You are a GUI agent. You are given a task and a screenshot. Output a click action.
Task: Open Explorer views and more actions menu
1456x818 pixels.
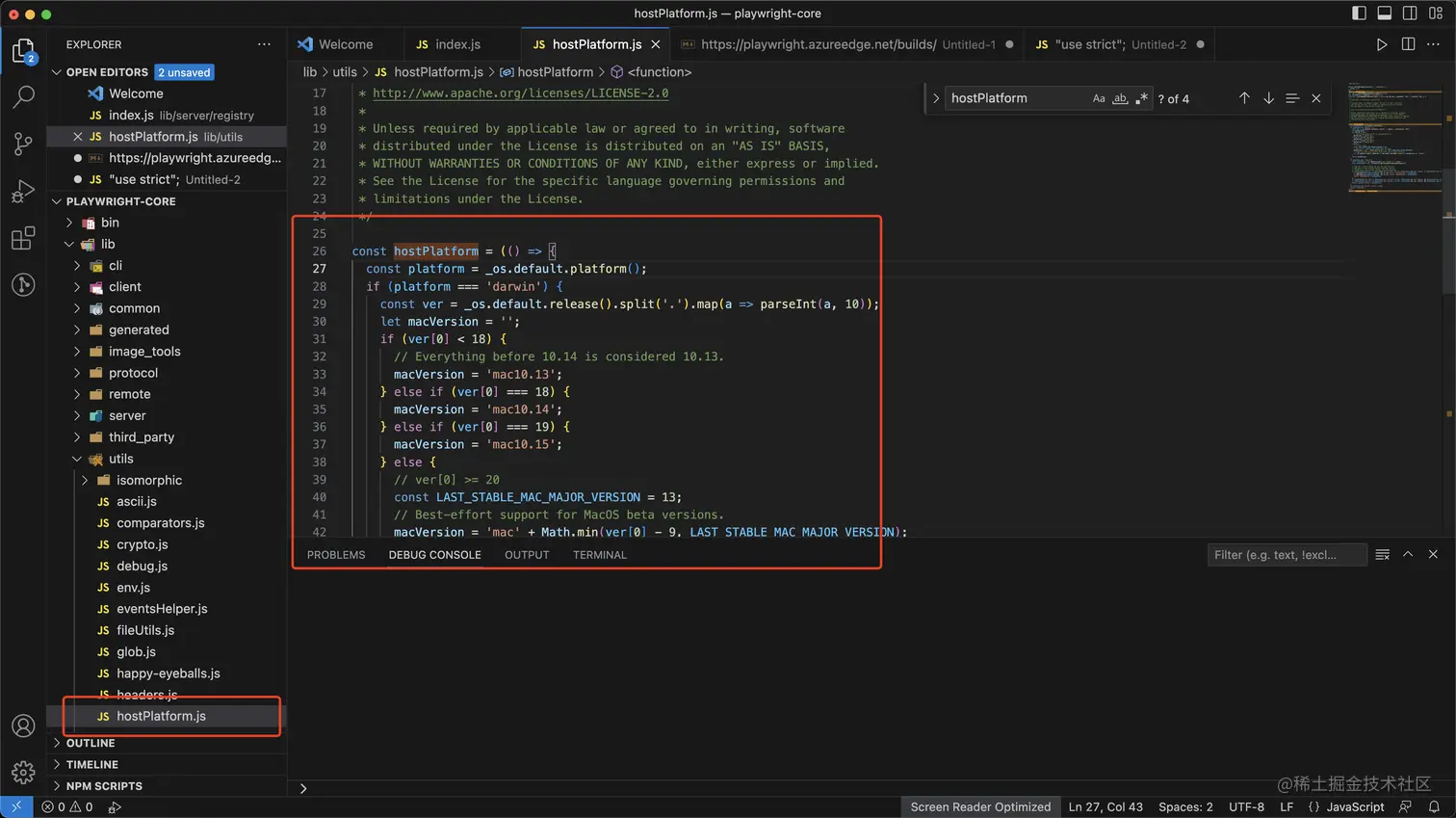click(264, 44)
